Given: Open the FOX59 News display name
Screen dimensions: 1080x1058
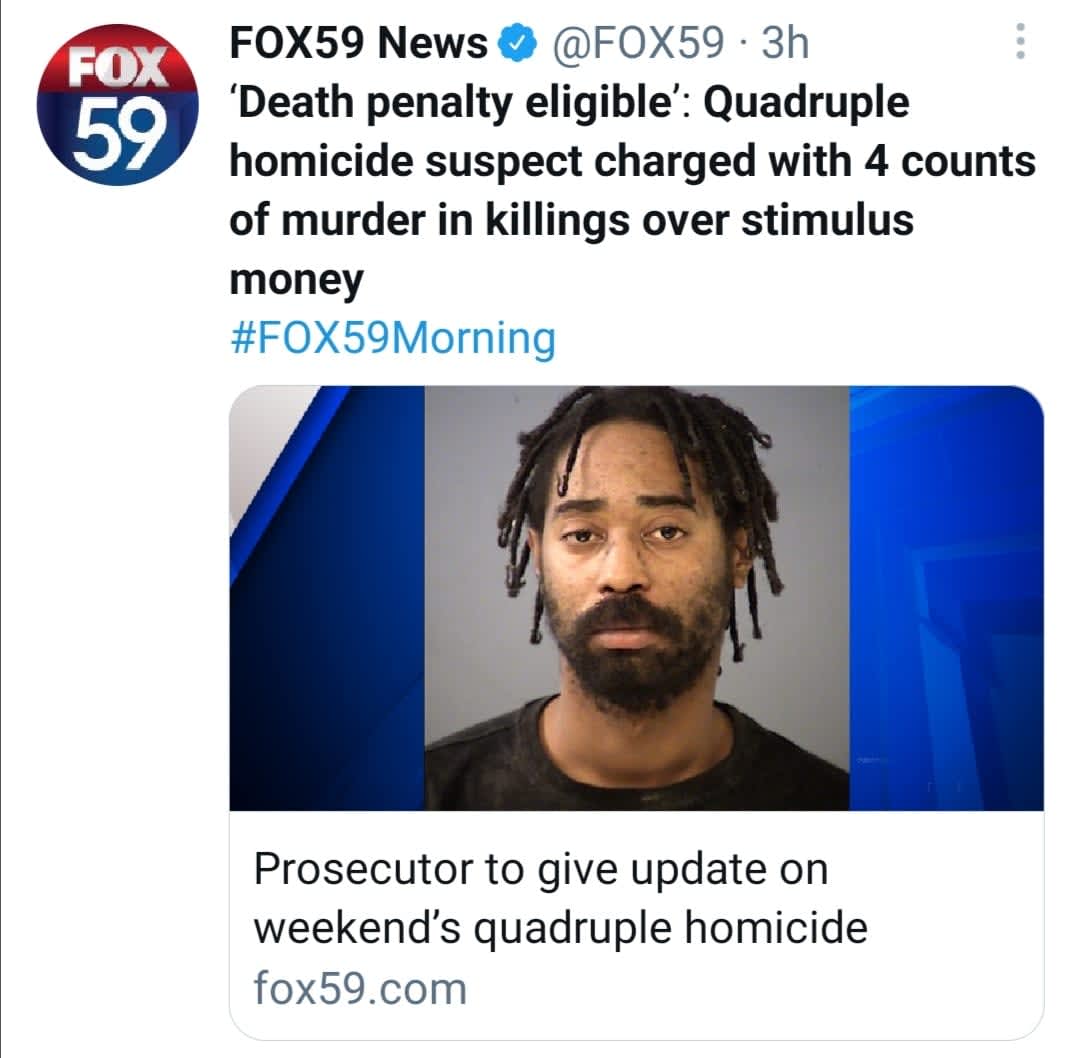Looking at the screenshot, I should click(358, 43).
